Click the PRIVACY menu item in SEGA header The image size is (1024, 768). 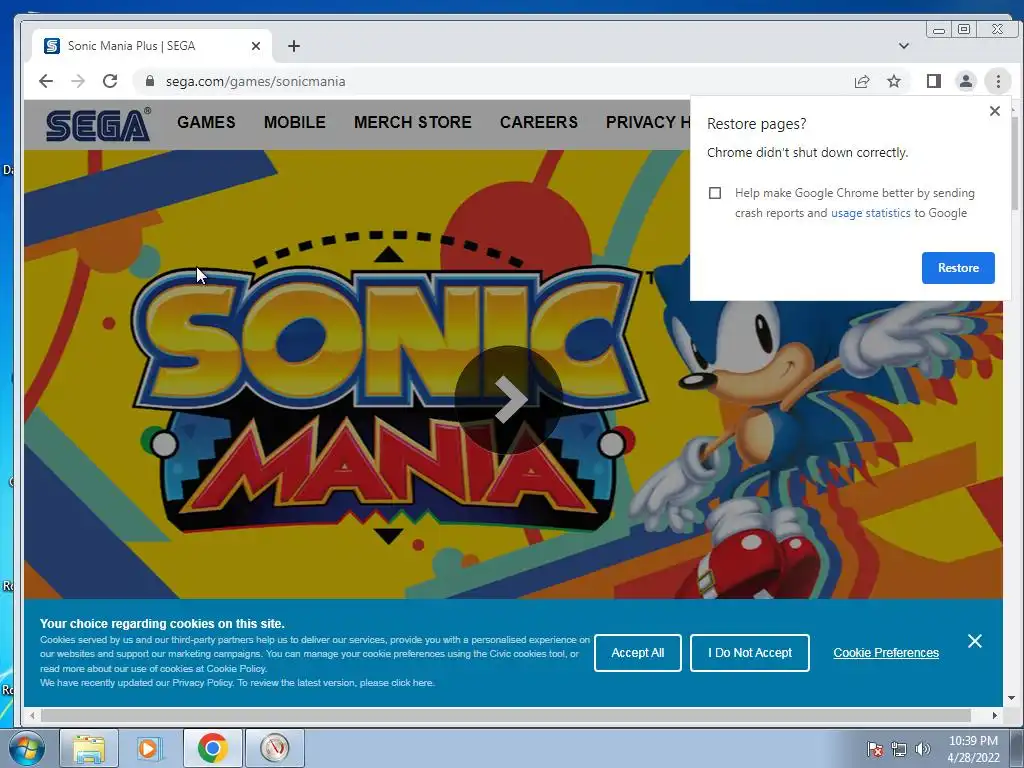(648, 122)
